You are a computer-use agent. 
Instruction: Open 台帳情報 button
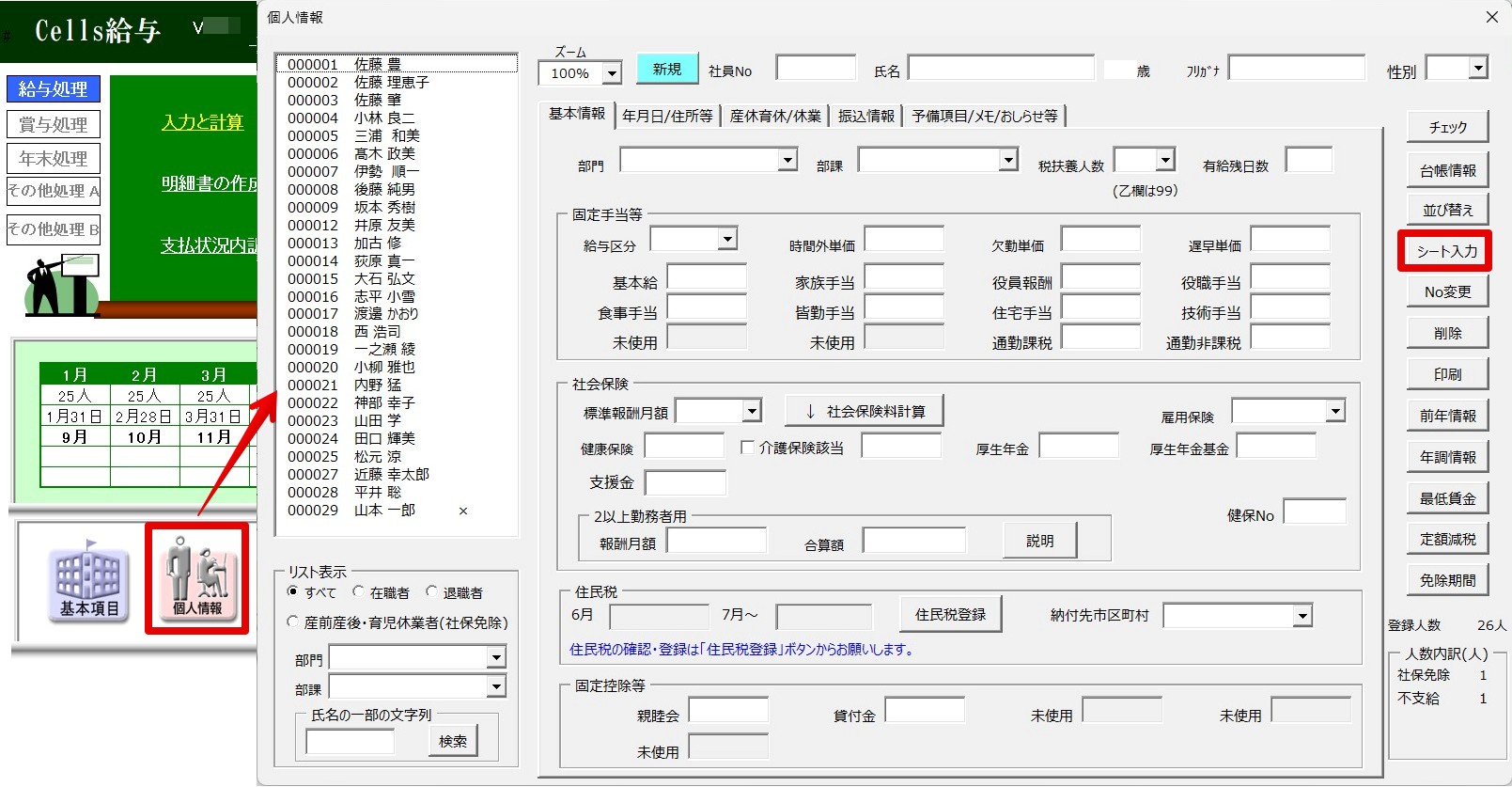1447,170
